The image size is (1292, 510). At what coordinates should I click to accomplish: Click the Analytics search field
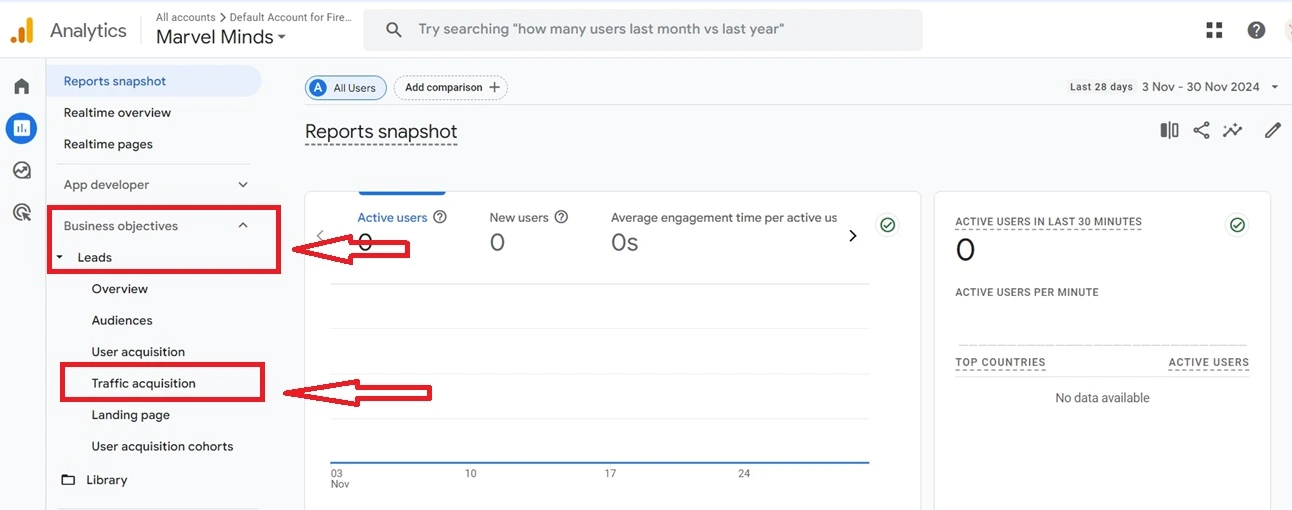(x=642, y=30)
